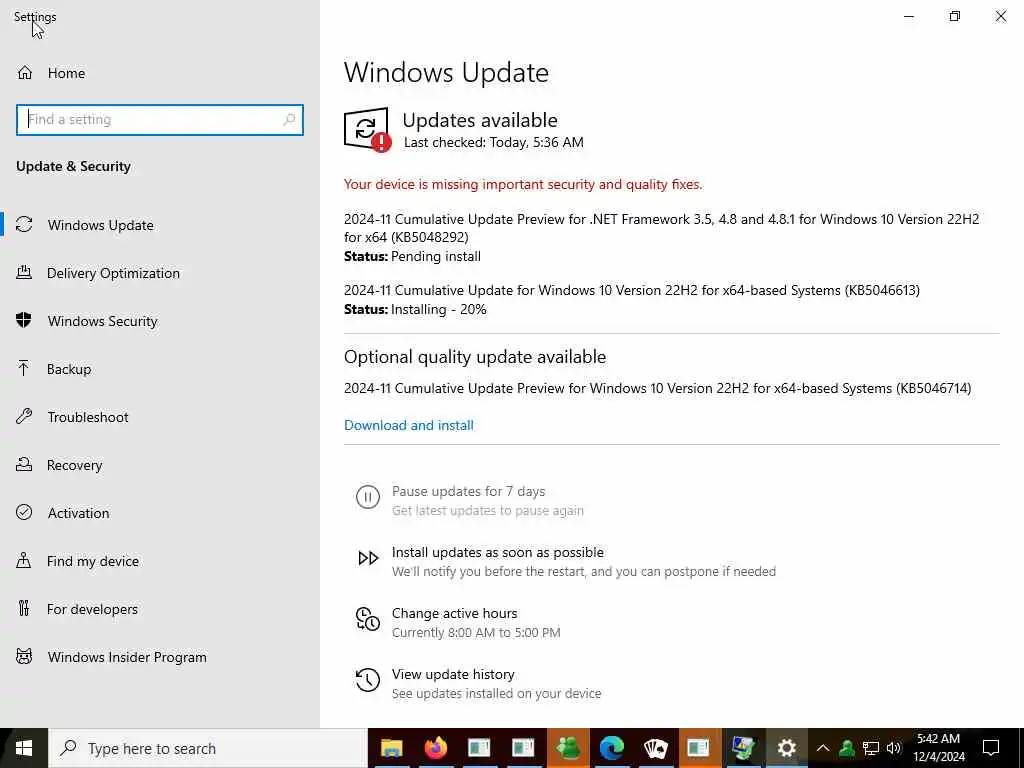Open the Windows Security section
This screenshot has width=1024, height=768.
tap(160, 321)
